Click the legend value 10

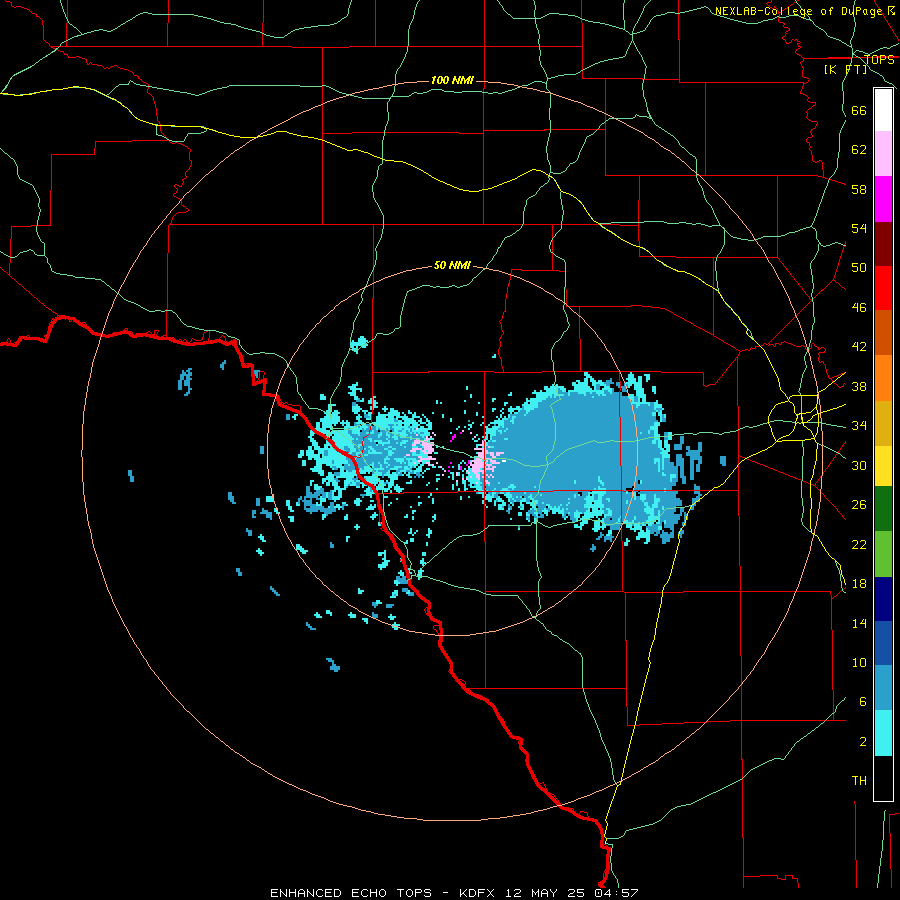coord(859,662)
